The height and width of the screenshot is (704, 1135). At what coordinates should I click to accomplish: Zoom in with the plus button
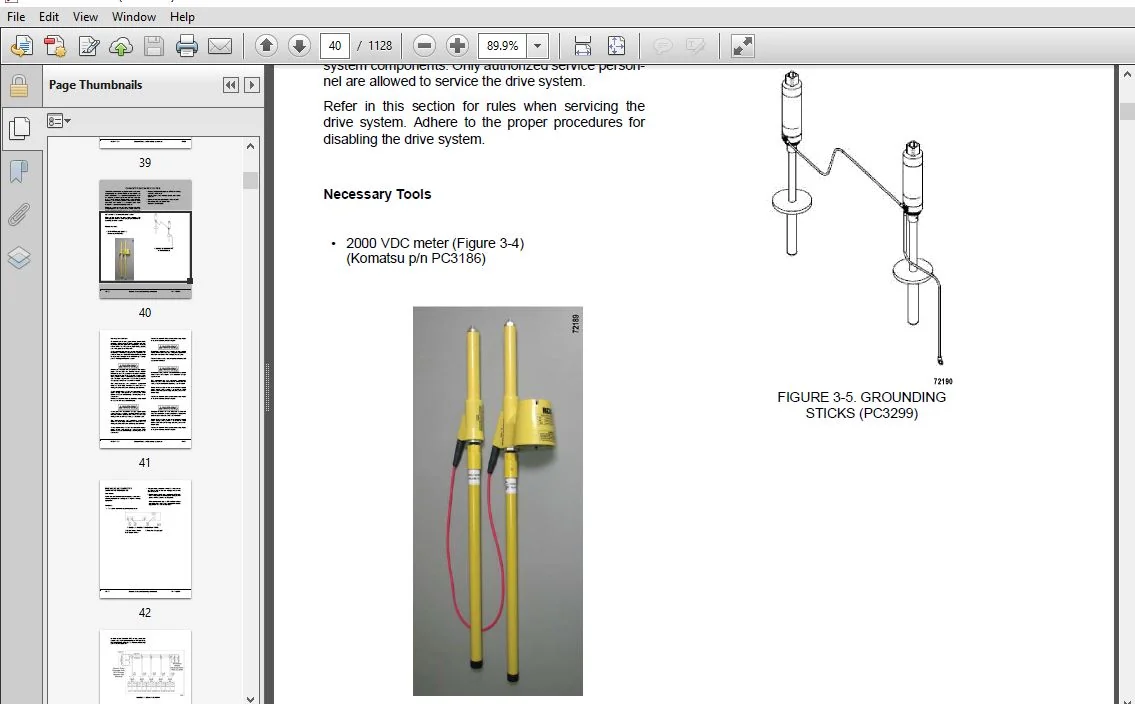[457, 46]
